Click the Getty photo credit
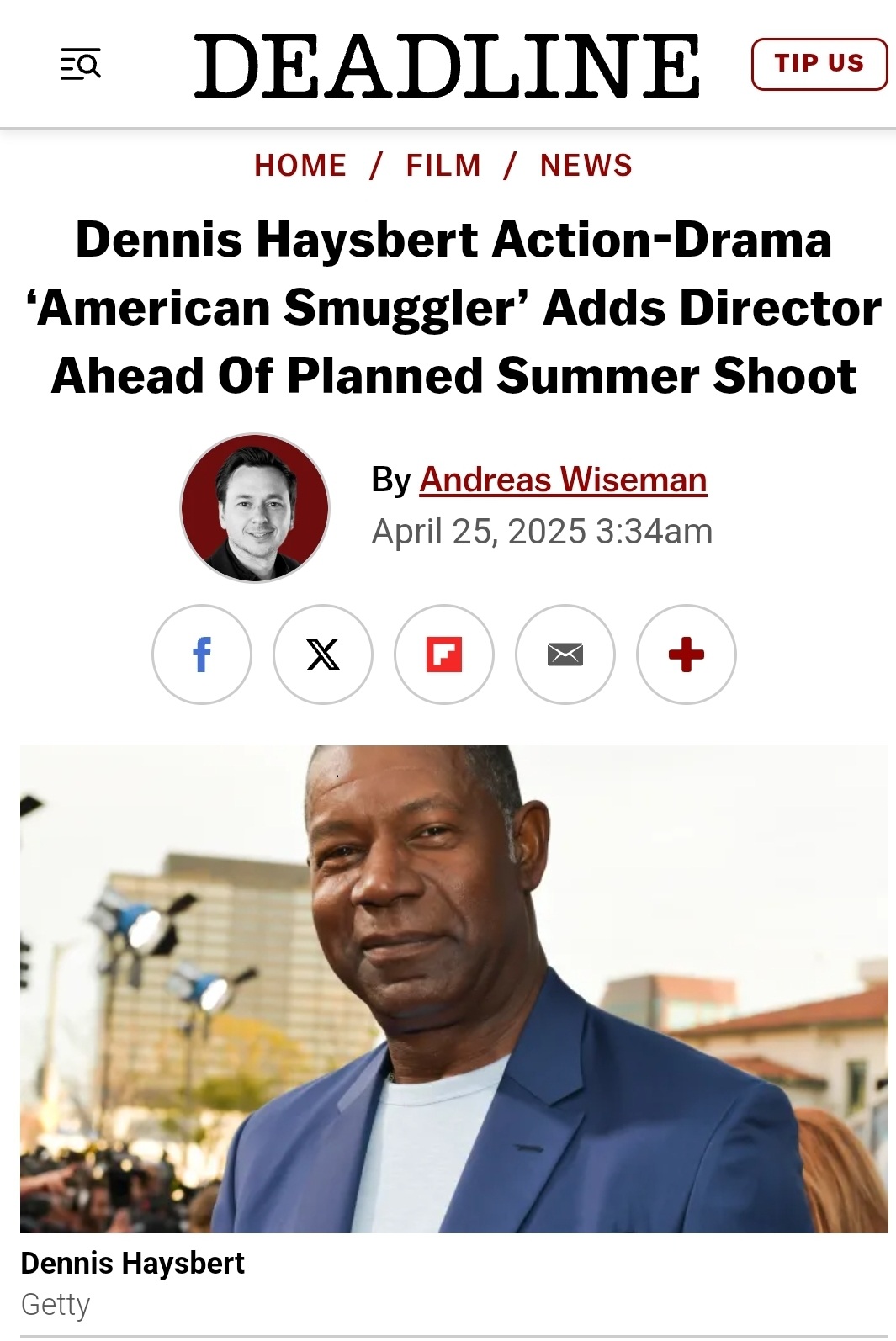 [56, 1304]
